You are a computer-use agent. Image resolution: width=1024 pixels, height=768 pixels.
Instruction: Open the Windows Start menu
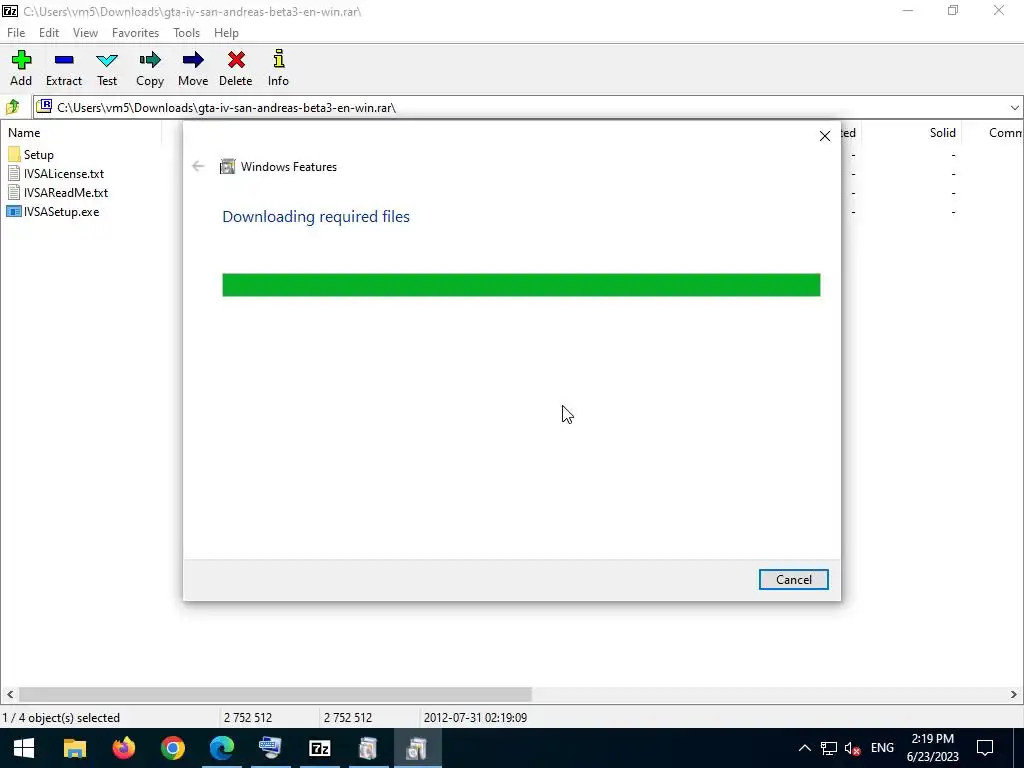click(24, 748)
